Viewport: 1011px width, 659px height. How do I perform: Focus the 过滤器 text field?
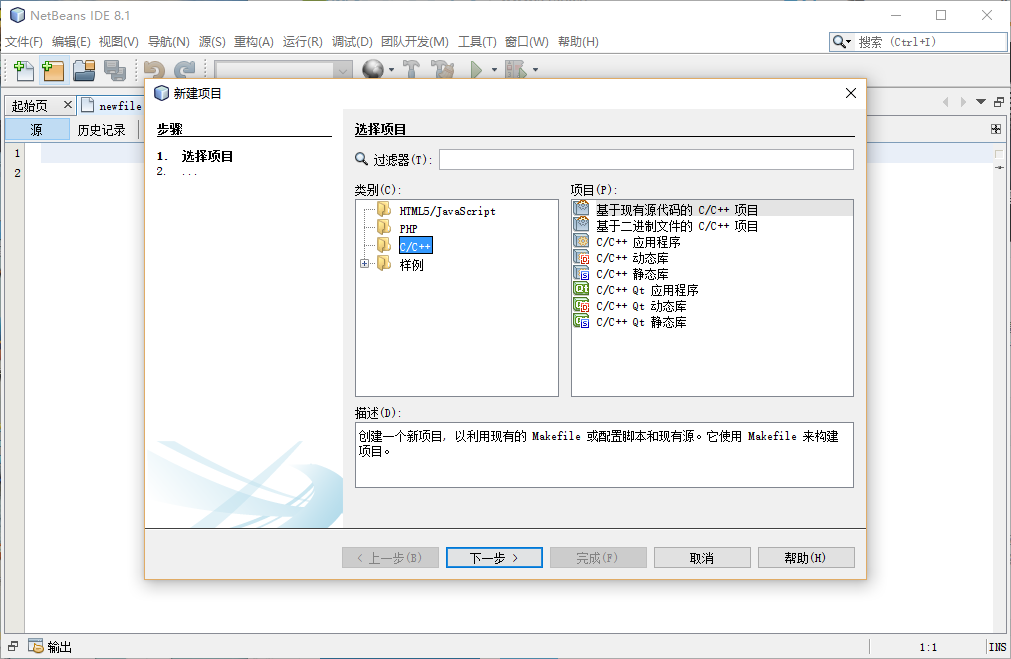click(645, 160)
